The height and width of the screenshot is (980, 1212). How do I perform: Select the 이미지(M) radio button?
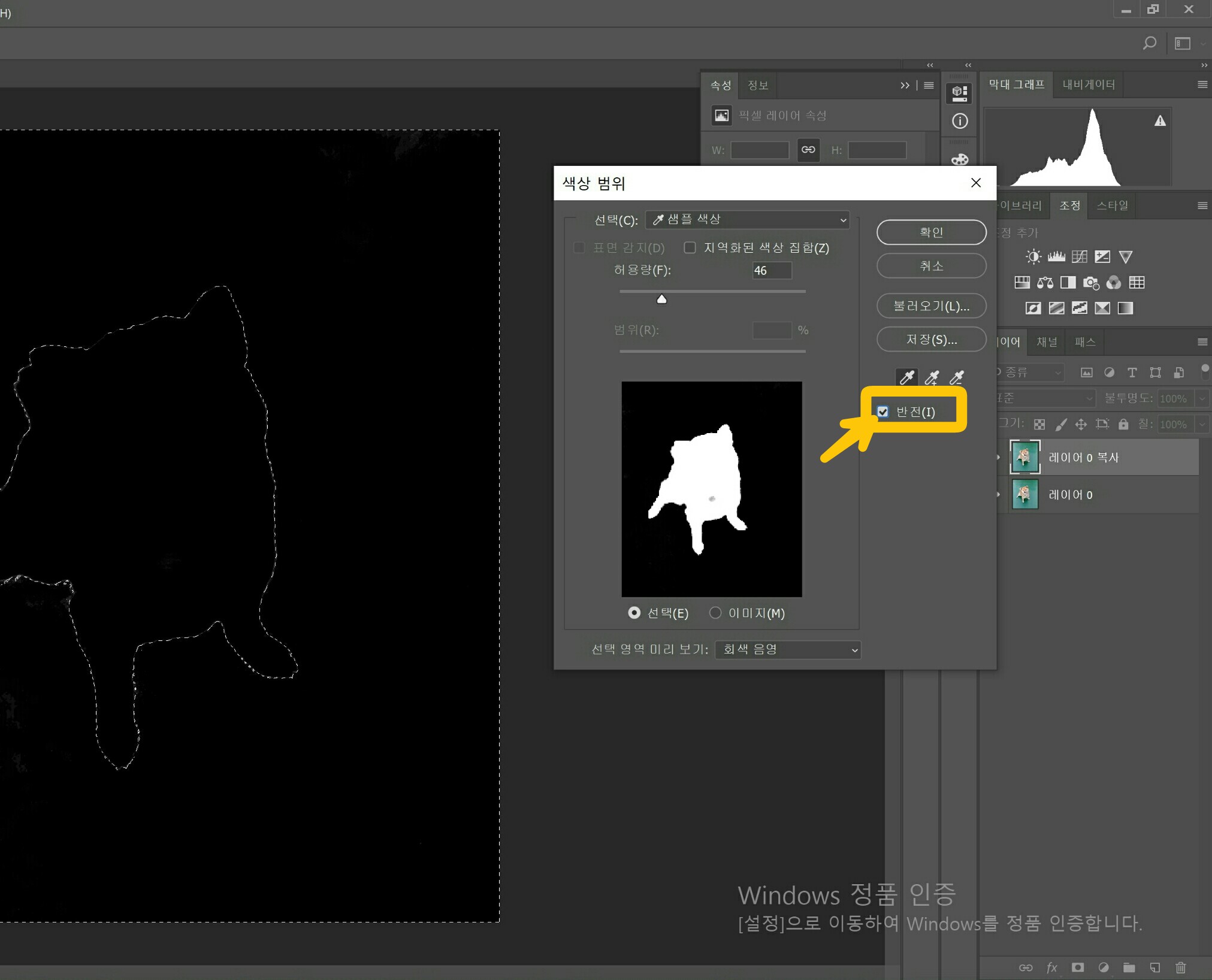tap(715, 613)
